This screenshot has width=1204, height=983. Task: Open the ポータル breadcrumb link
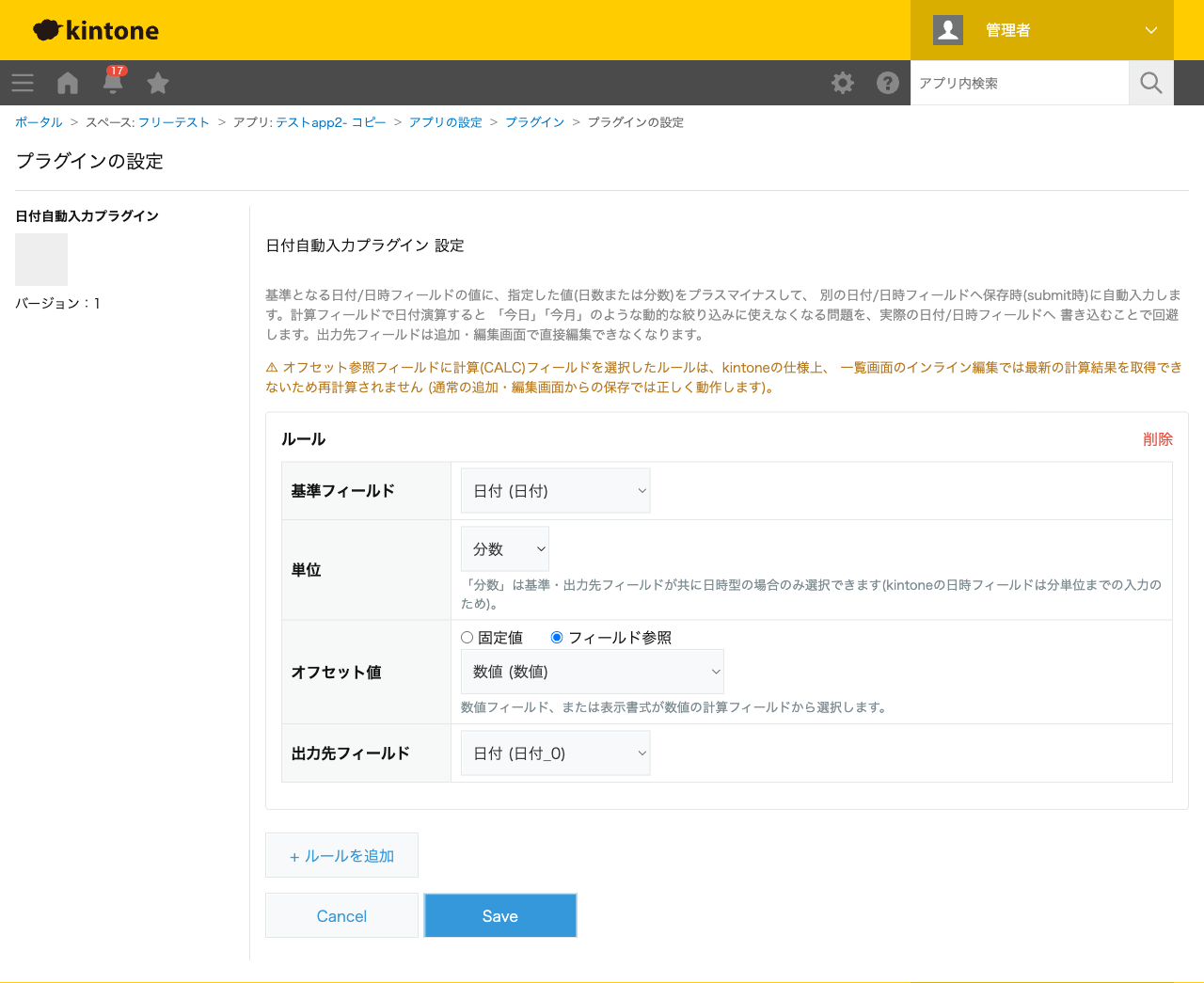click(39, 122)
